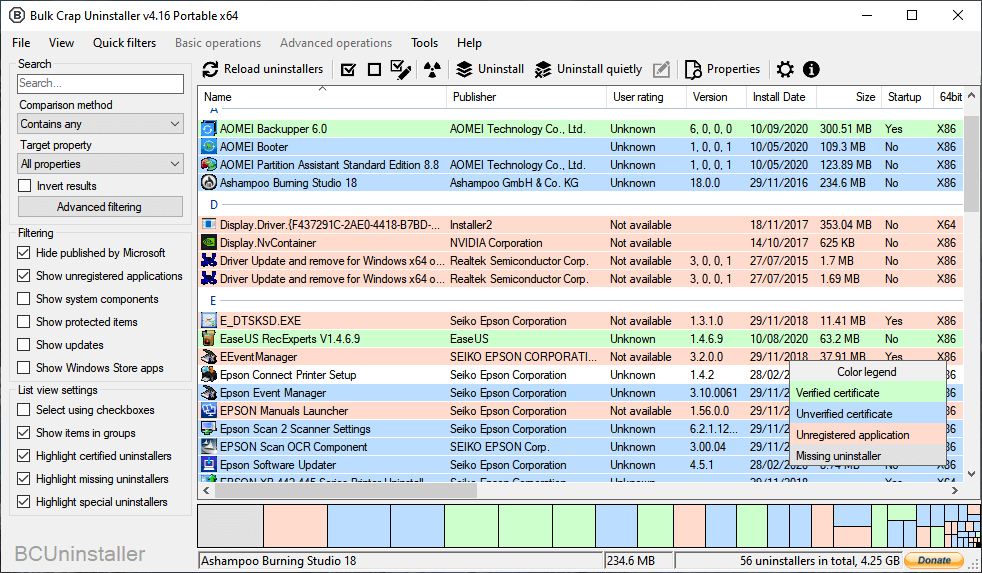Open settings via the gear icon

pyautogui.click(x=785, y=70)
